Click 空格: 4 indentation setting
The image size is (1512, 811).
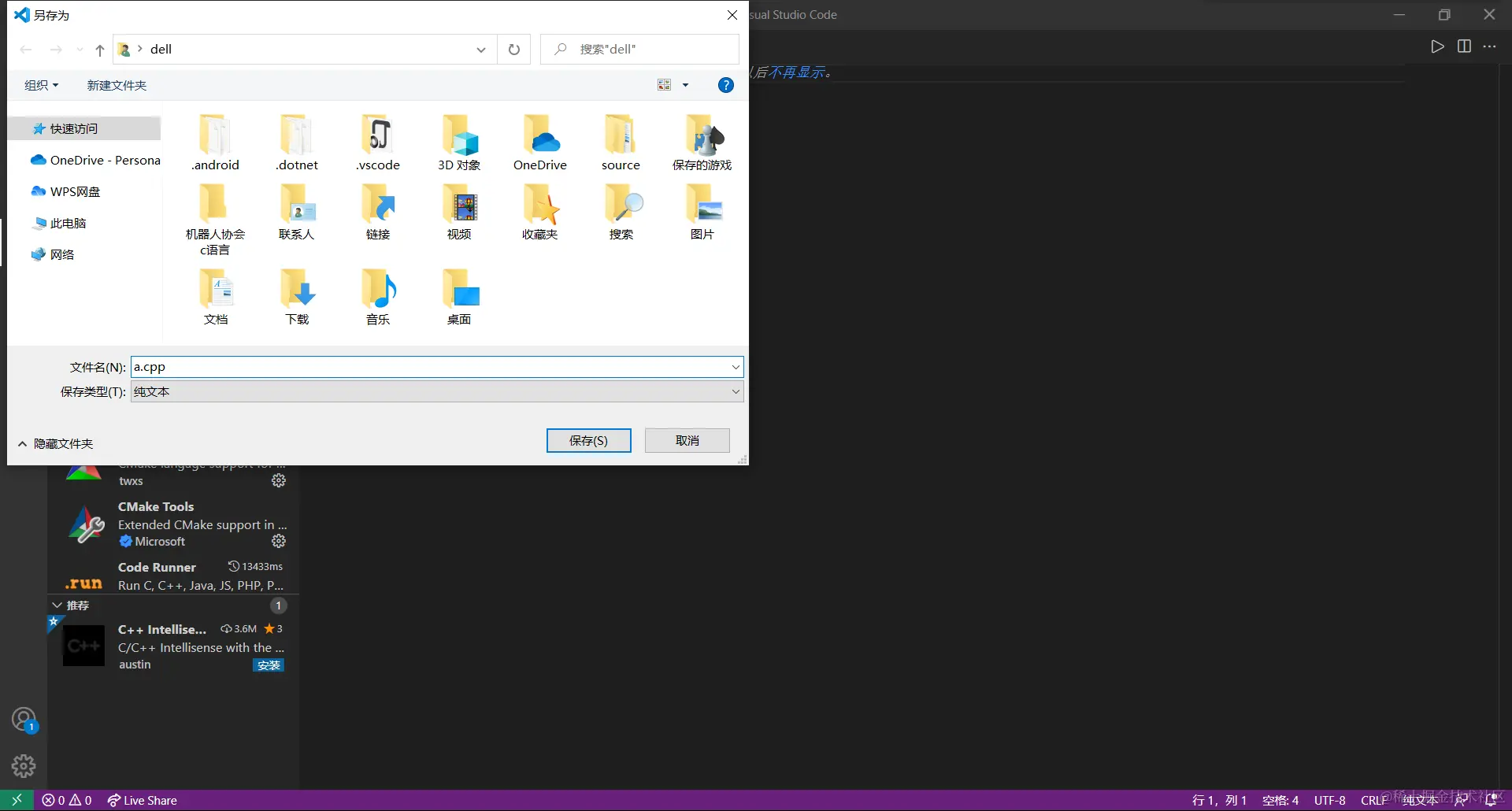coord(1280,800)
